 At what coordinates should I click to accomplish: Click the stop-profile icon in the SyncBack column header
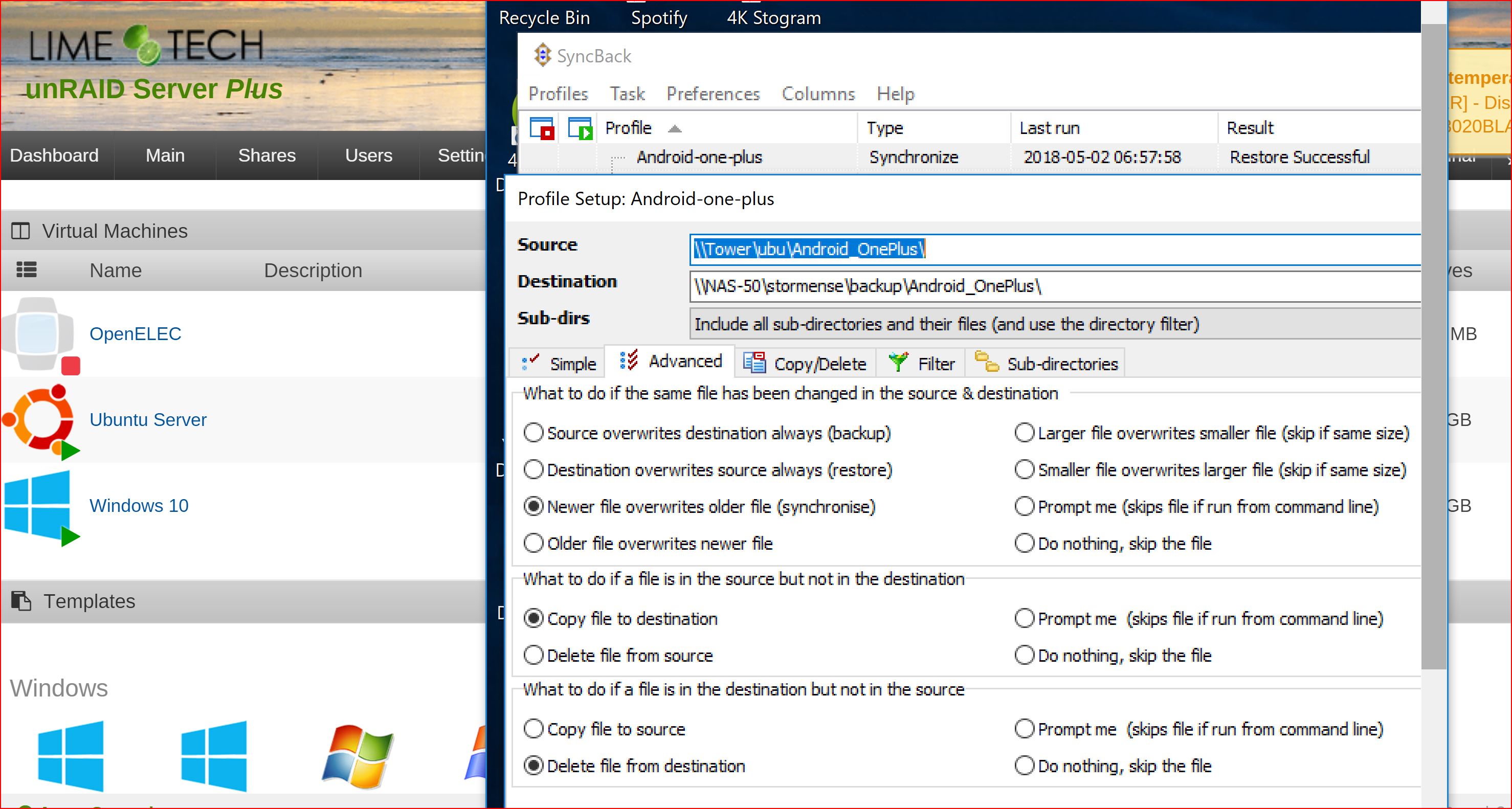tap(542, 128)
